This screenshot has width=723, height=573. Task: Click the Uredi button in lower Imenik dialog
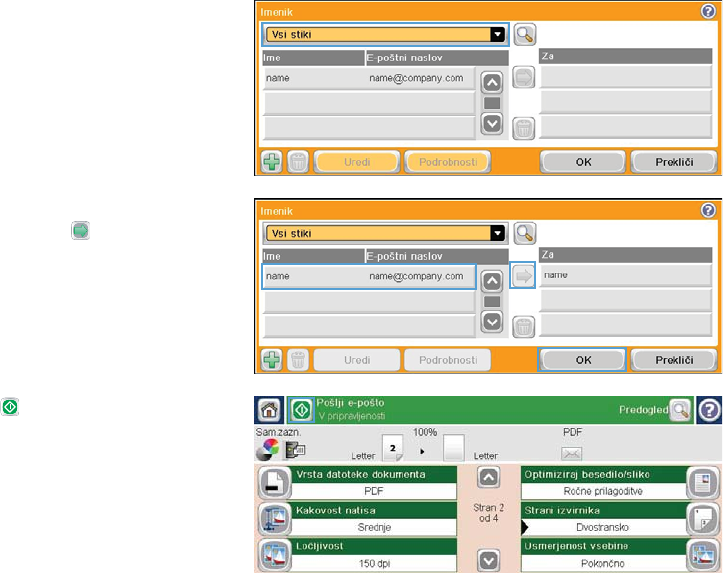(x=357, y=360)
